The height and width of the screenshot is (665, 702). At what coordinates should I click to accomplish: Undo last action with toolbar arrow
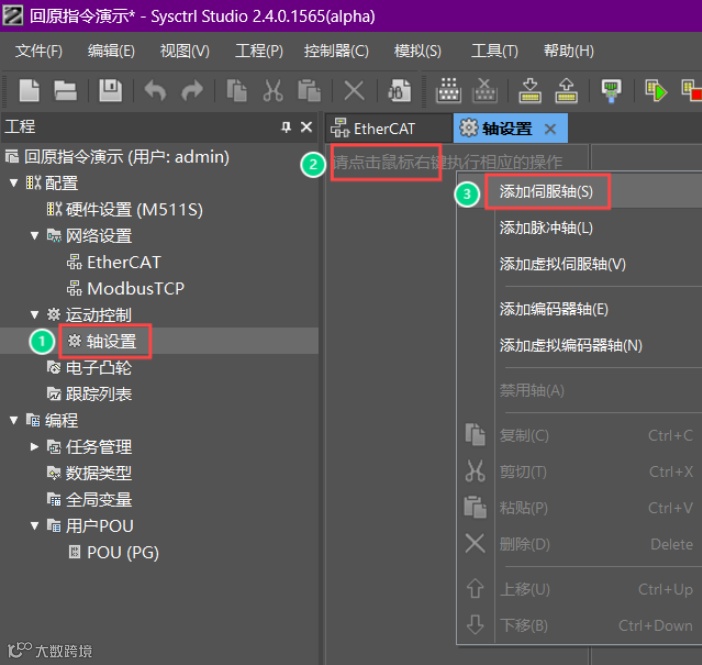pos(155,90)
